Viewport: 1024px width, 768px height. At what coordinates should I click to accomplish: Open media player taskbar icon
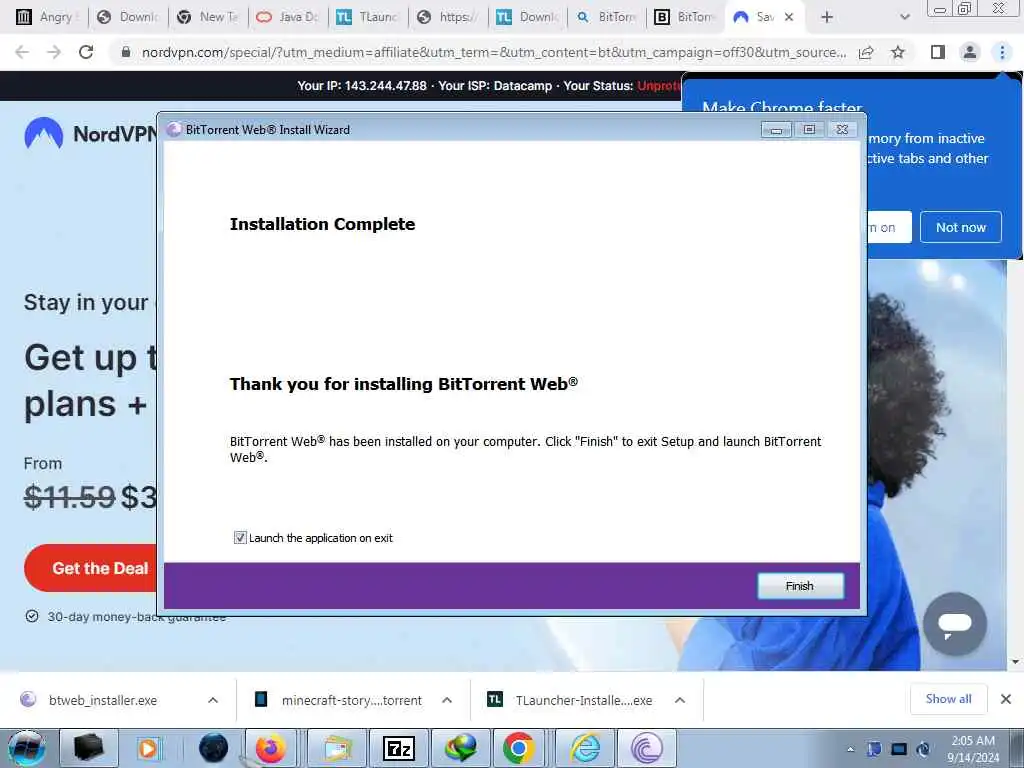(148, 748)
